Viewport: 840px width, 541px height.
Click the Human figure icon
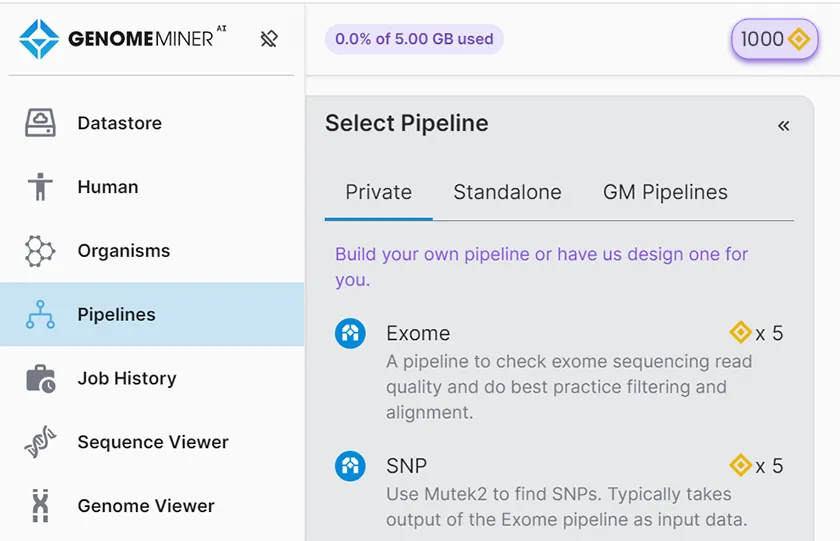click(40, 187)
